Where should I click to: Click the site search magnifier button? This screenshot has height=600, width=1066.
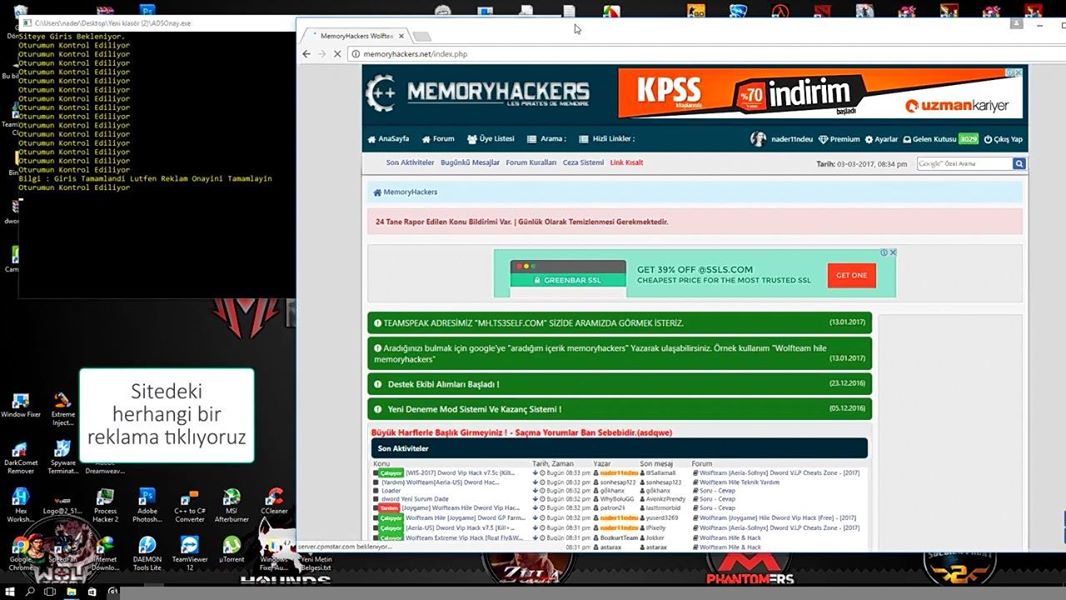coord(1019,164)
